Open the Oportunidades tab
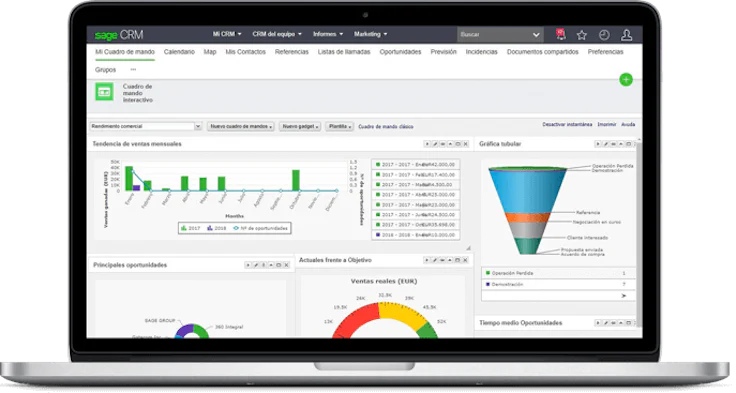736x393 pixels. (x=400, y=52)
